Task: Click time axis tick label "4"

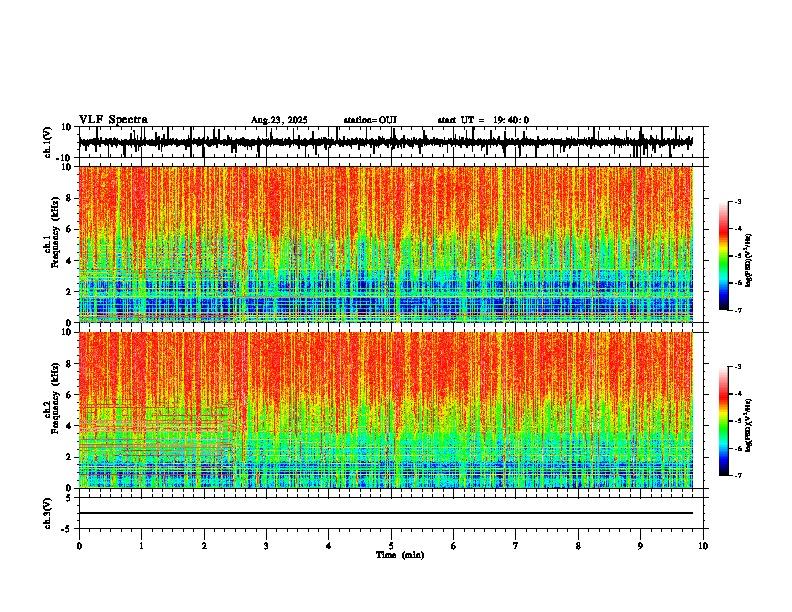Action: click(328, 546)
